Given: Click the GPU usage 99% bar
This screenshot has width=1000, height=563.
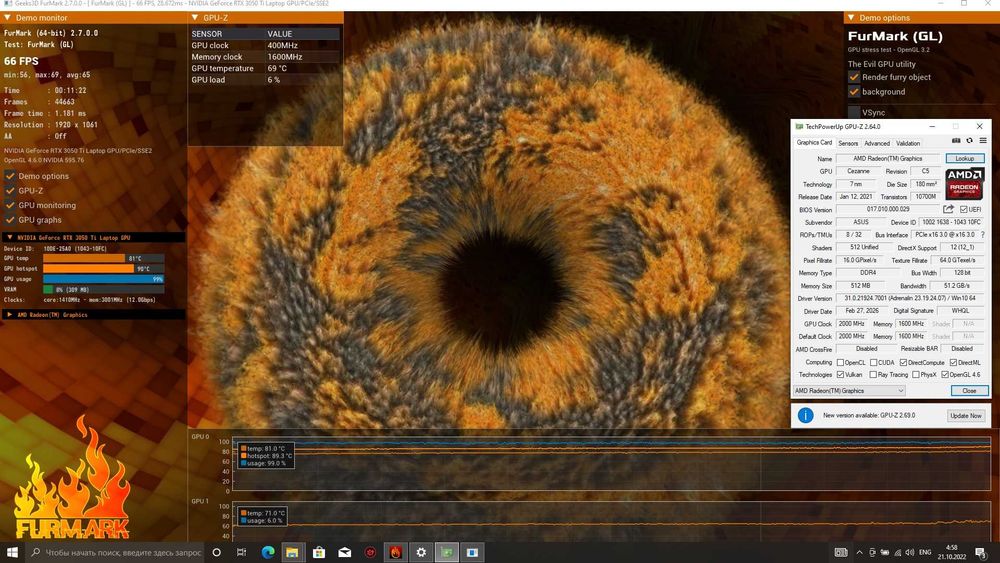Looking at the screenshot, I should pos(103,279).
